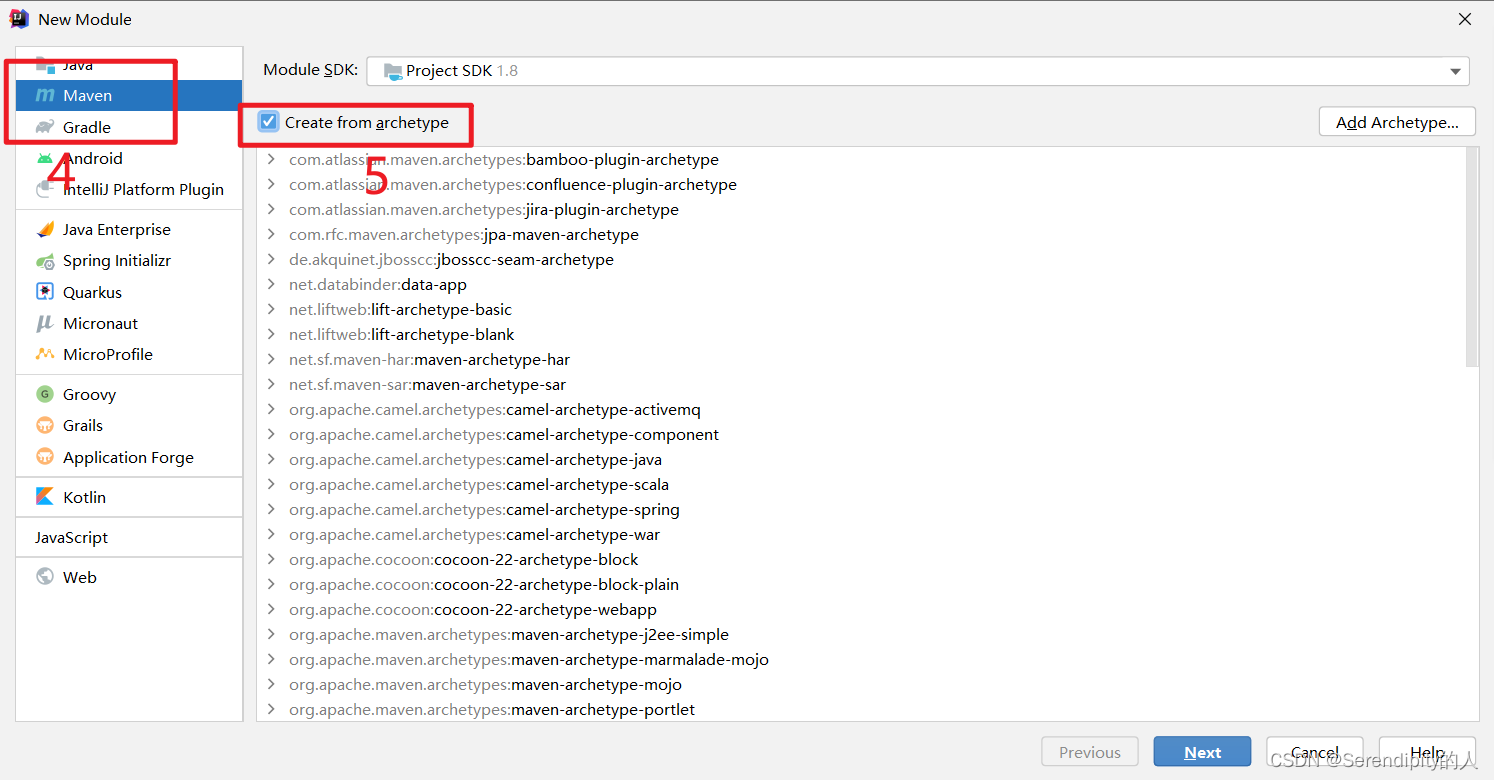Select maven-archetype-mojo row

point(861,684)
